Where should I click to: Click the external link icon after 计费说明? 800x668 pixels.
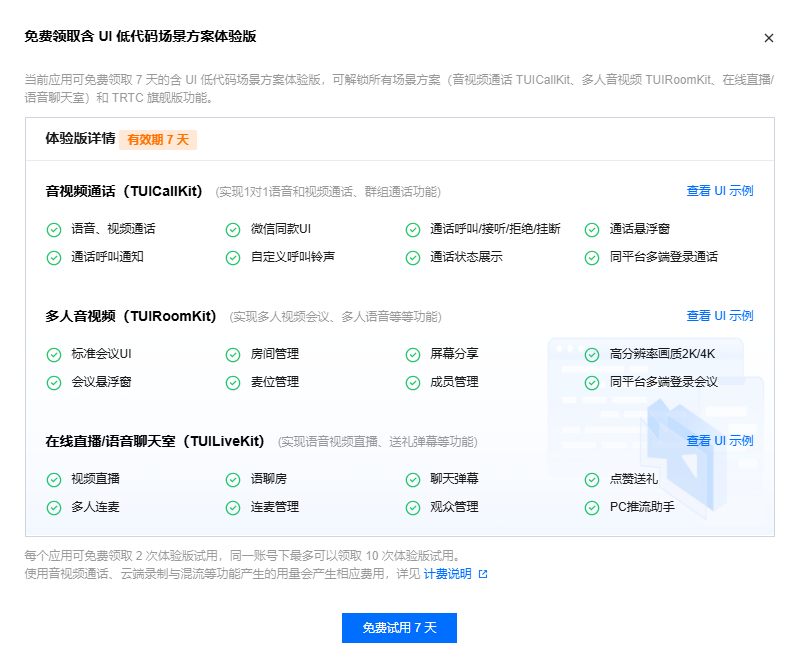(x=483, y=575)
